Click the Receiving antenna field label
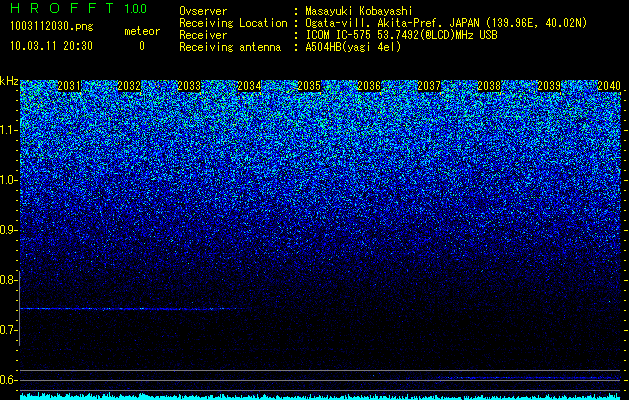This screenshot has height=400, width=629. (230, 47)
